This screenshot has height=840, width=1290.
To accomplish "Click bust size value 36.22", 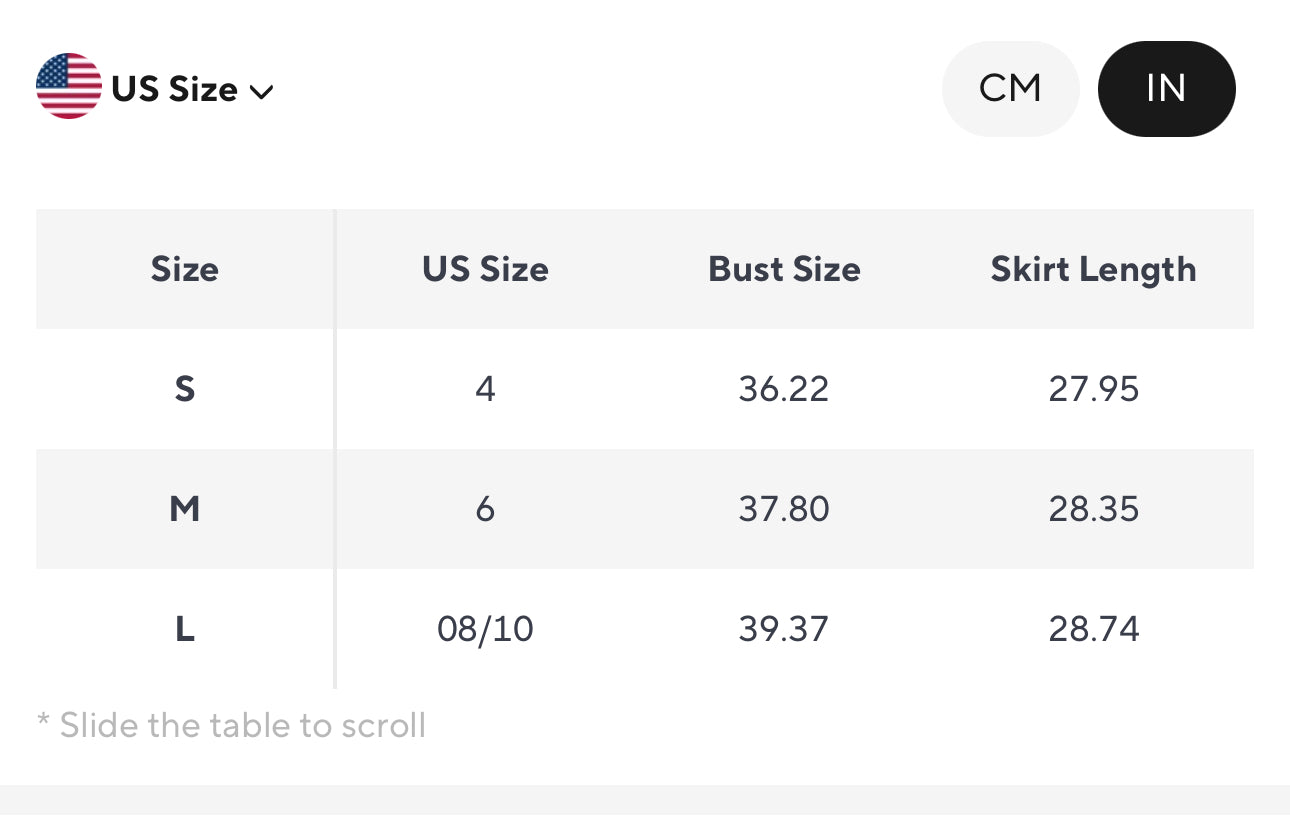I will [784, 389].
